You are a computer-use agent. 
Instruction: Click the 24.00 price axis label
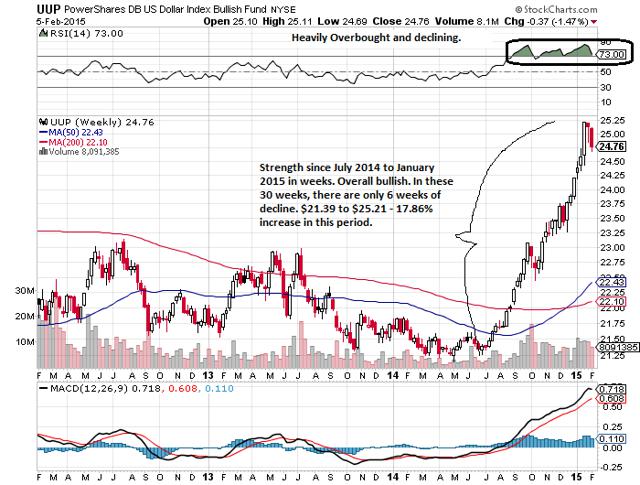coord(612,190)
